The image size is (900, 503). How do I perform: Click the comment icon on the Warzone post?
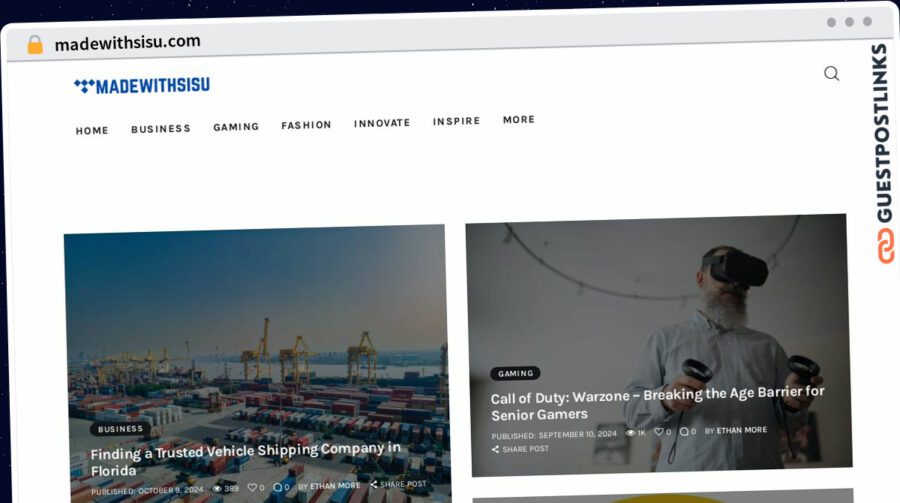(x=684, y=431)
